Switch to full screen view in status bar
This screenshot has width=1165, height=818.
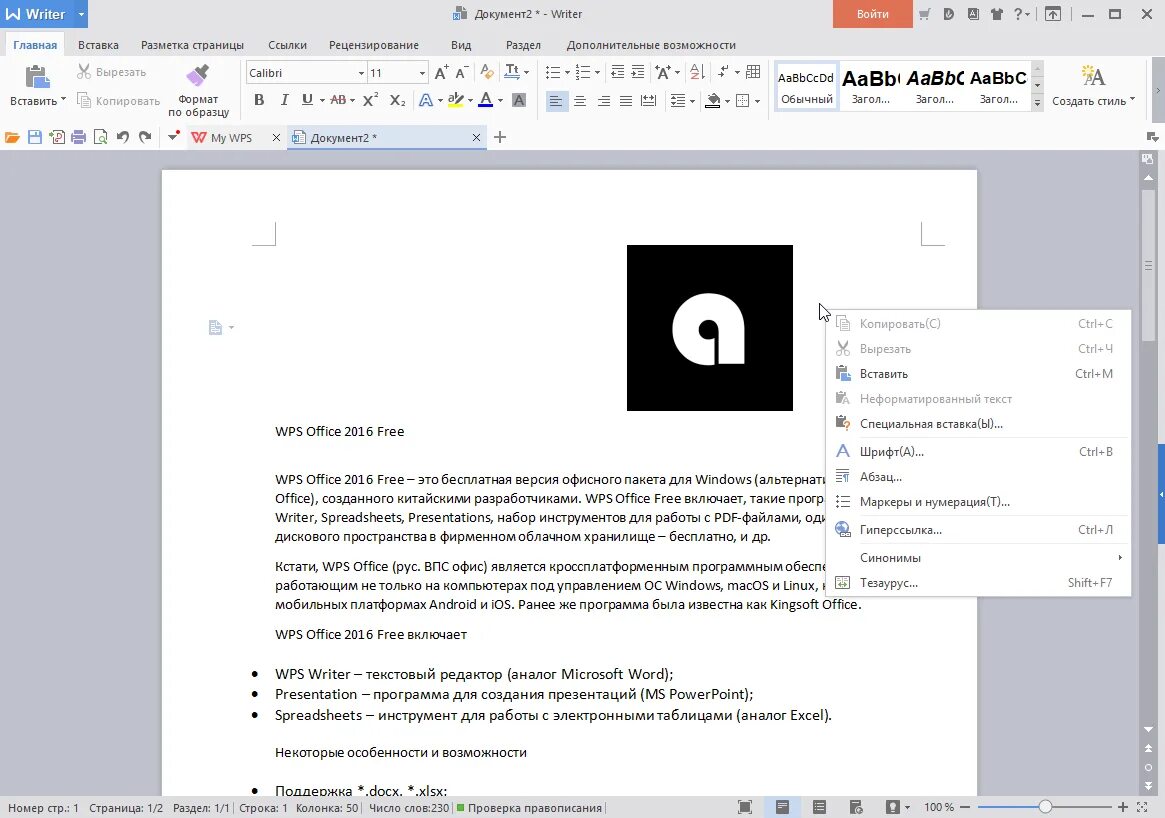[x=744, y=807]
